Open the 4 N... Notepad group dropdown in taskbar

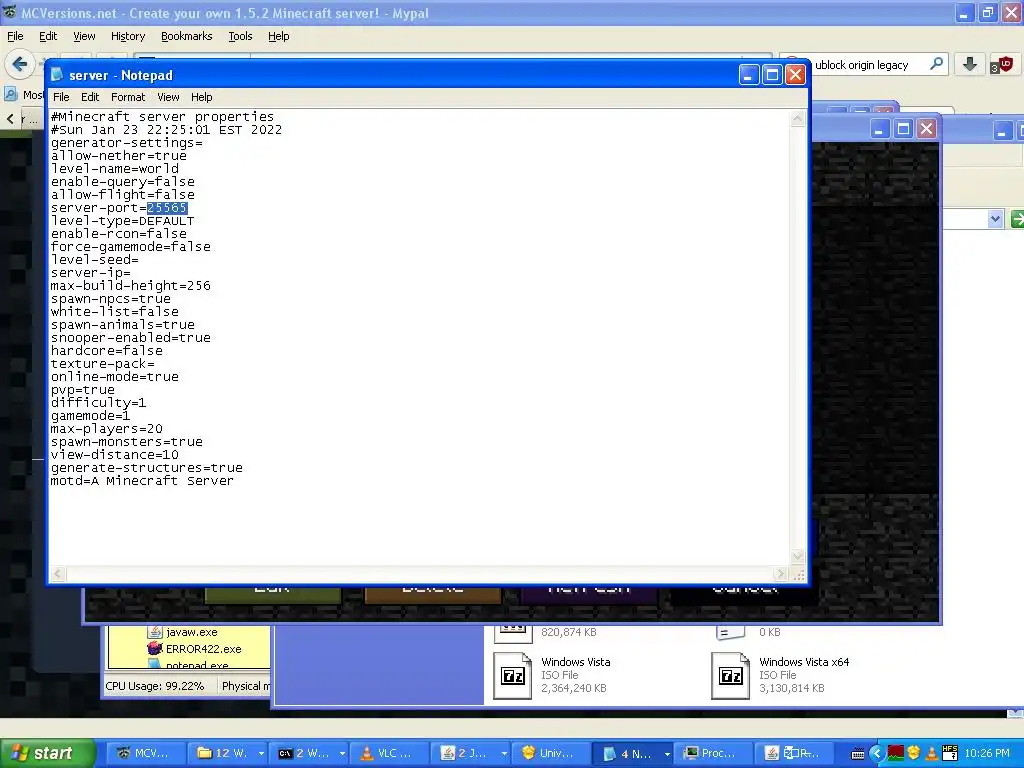(x=667, y=754)
